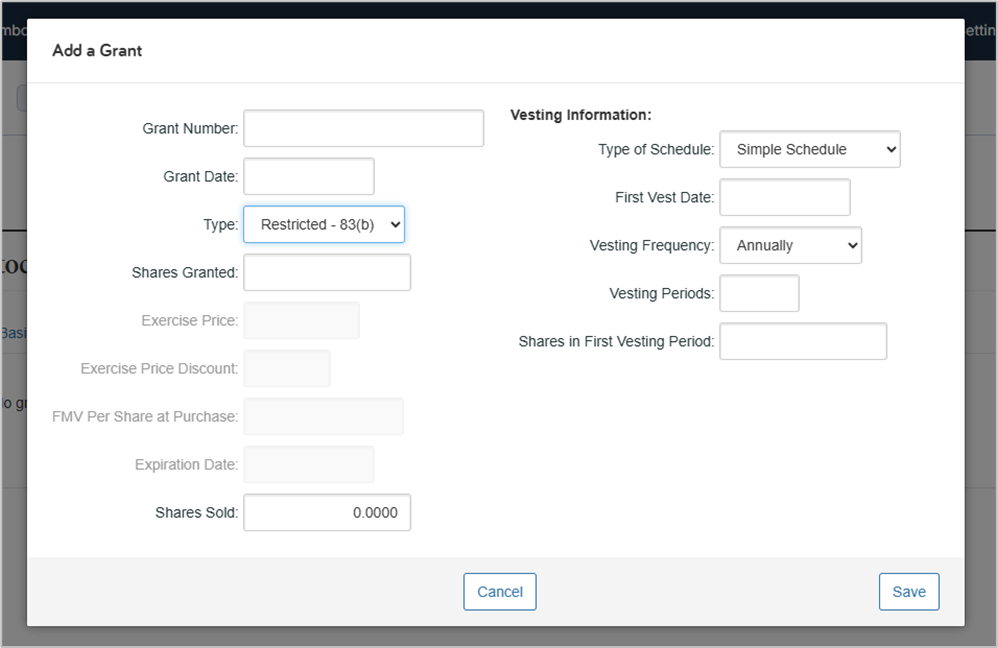The height and width of the screenshot is (648, 998).
Task: Select the Shares Granted text box
Action: [x=327, y=272]
